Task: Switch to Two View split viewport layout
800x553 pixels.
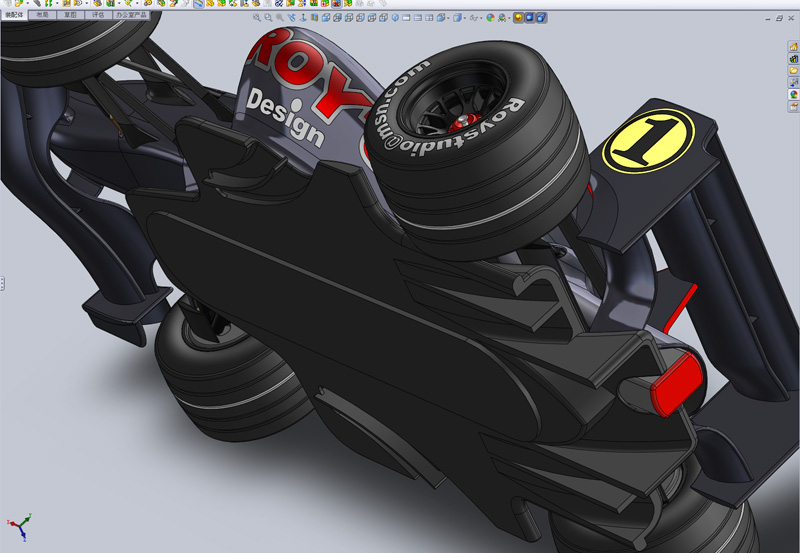Action: (418, 18)
